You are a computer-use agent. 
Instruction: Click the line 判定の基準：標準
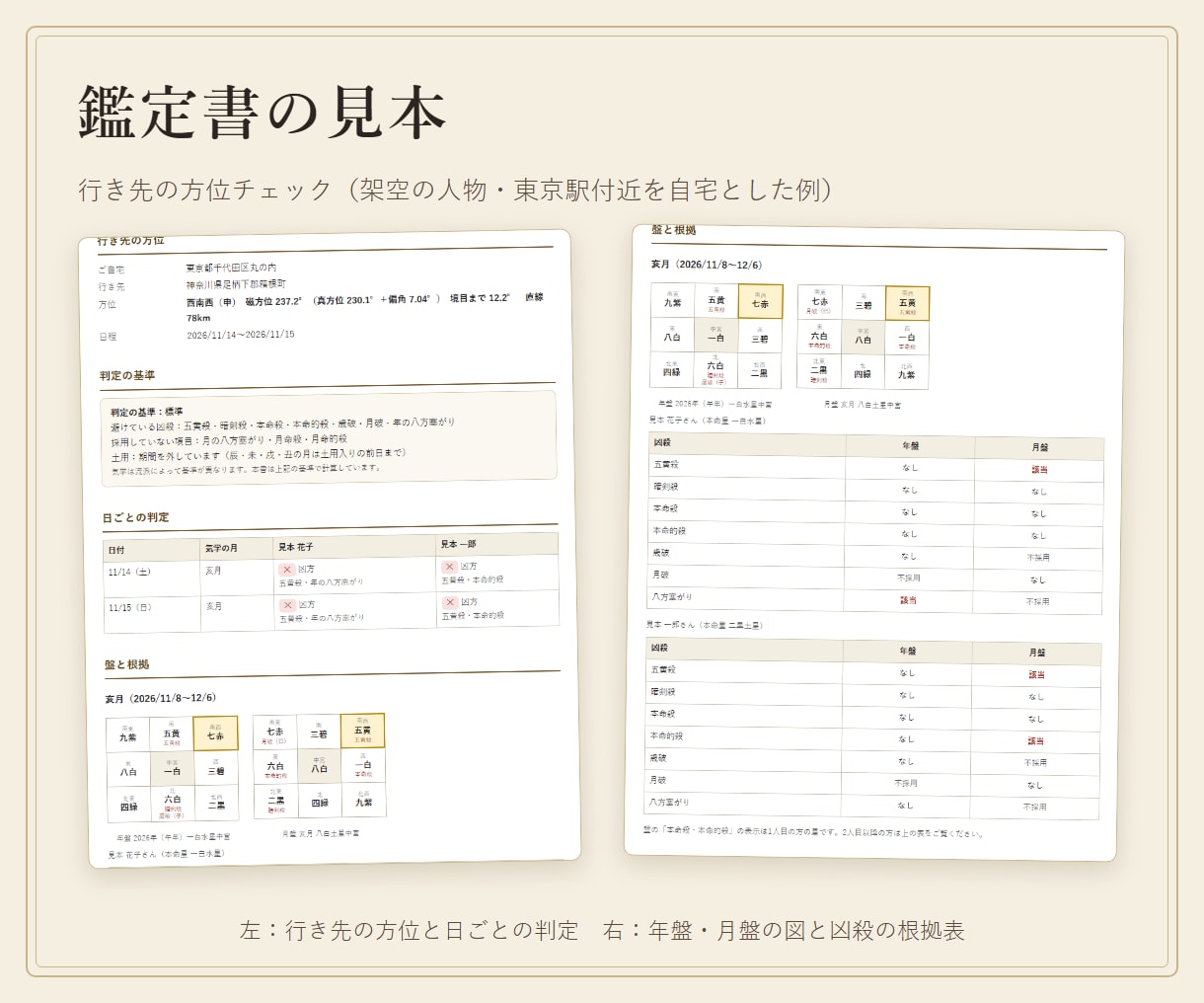click(146, 412)
